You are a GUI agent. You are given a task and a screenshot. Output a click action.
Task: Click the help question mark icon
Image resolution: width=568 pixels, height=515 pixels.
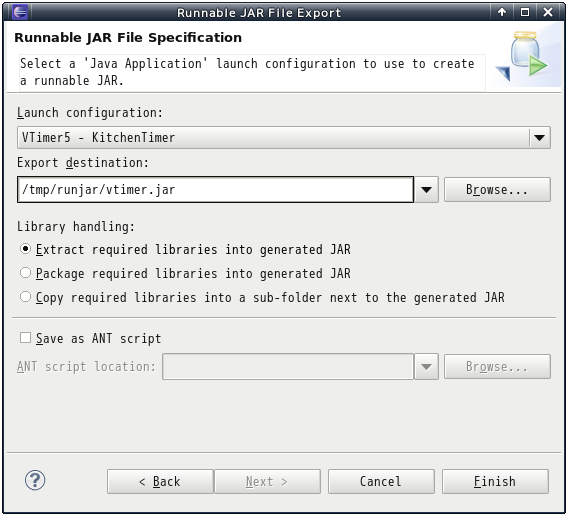pyautogui.click(x=35, y=481)
